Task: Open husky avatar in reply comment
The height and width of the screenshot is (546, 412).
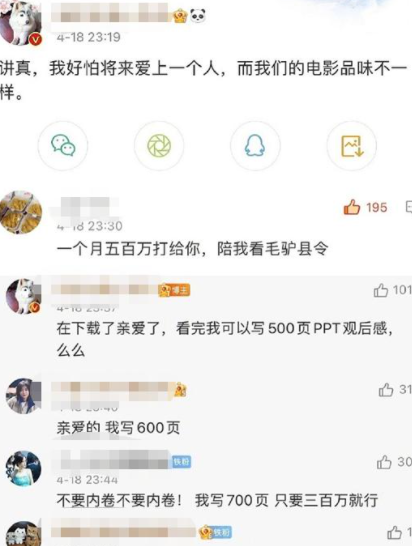Action: point(23,296)
